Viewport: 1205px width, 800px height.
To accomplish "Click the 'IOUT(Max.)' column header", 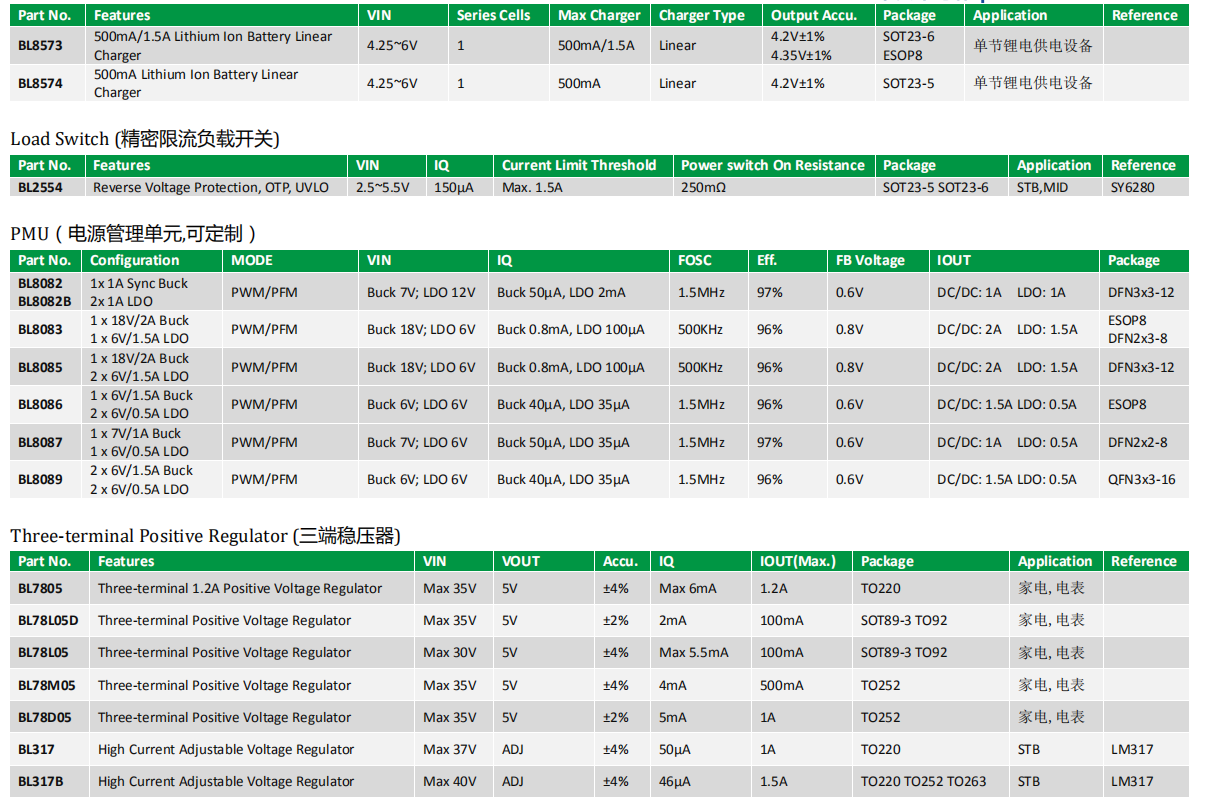I will pyautogui.click(x=798, y=561).
